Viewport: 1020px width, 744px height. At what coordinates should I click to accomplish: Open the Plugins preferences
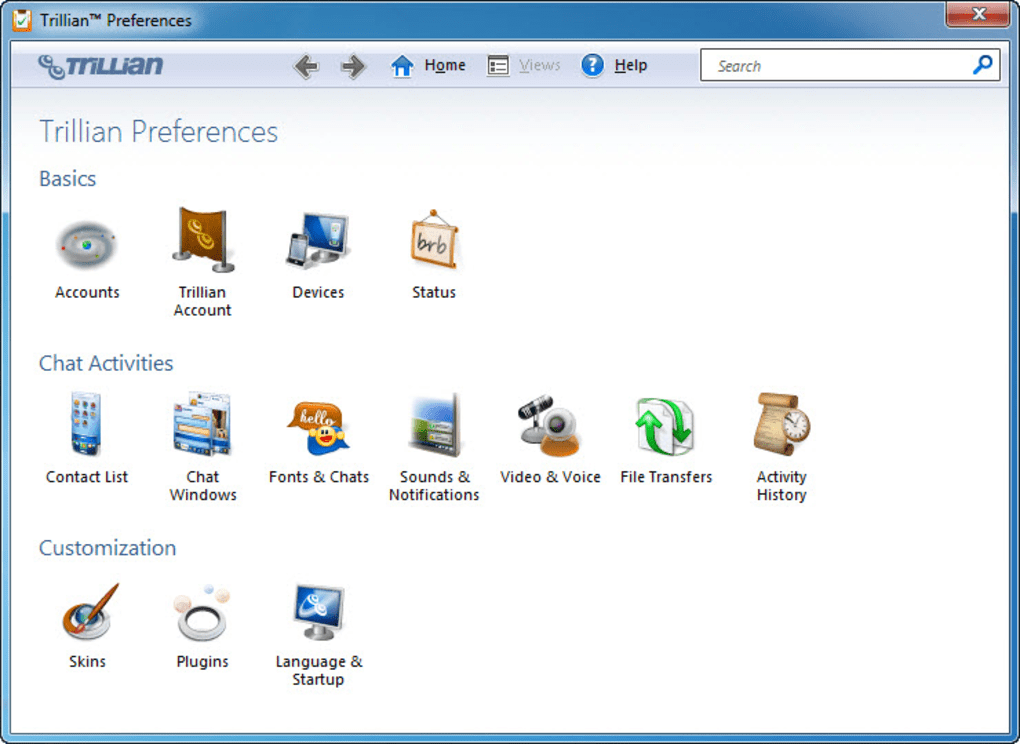coord(202,627)
